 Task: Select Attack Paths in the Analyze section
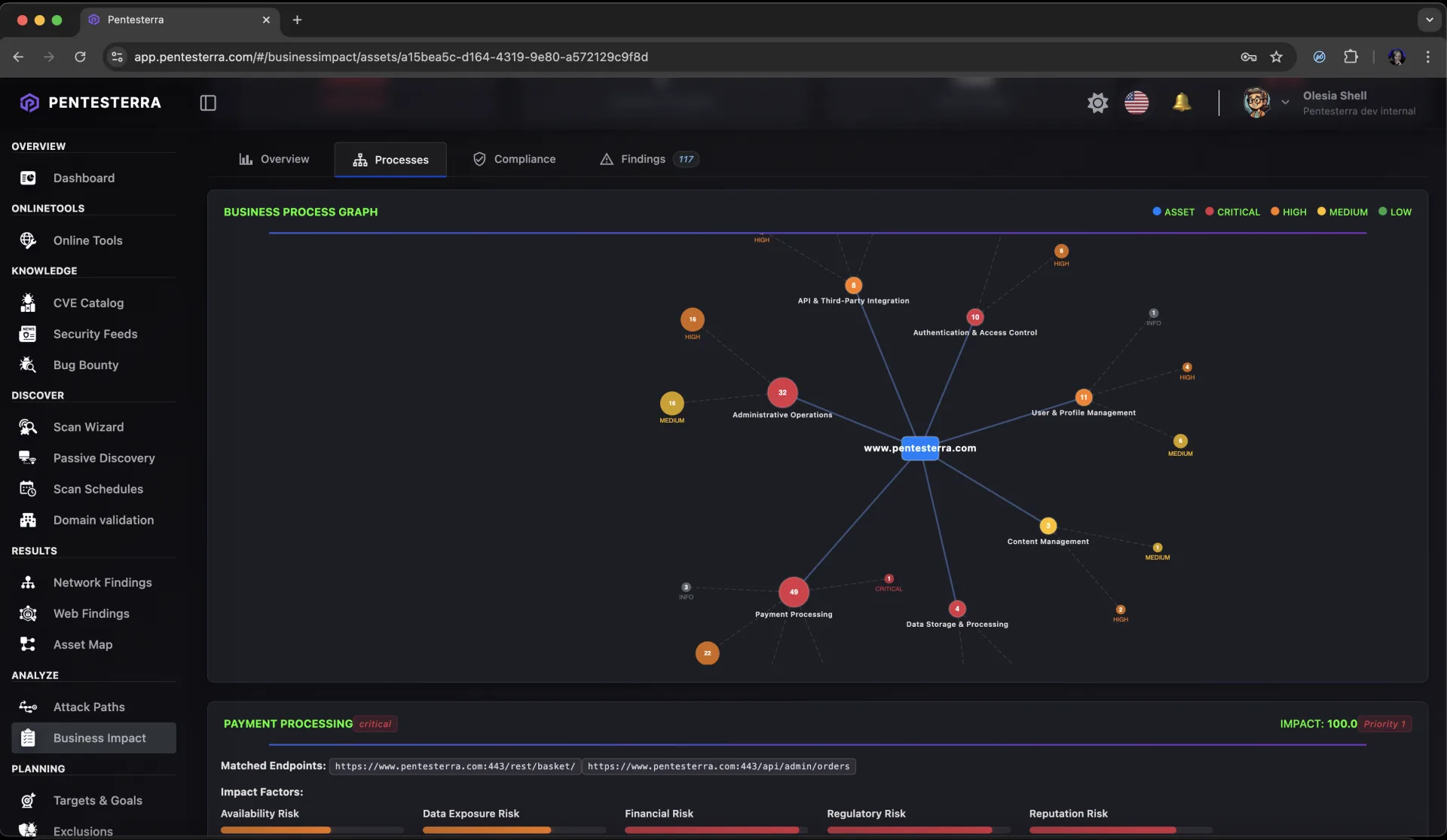[x=88, y=707]
